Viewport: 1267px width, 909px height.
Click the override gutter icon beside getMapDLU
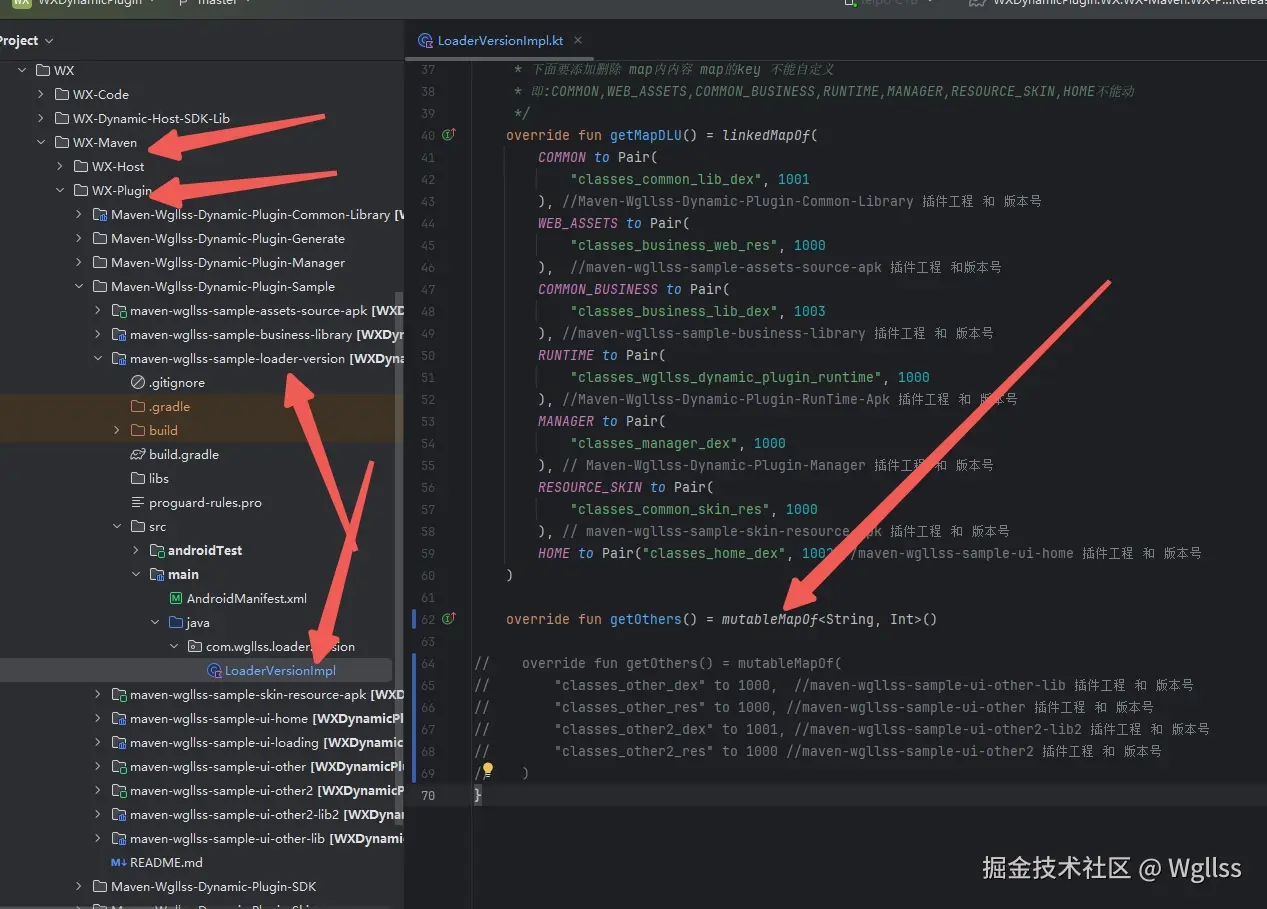tap(448, 135)
